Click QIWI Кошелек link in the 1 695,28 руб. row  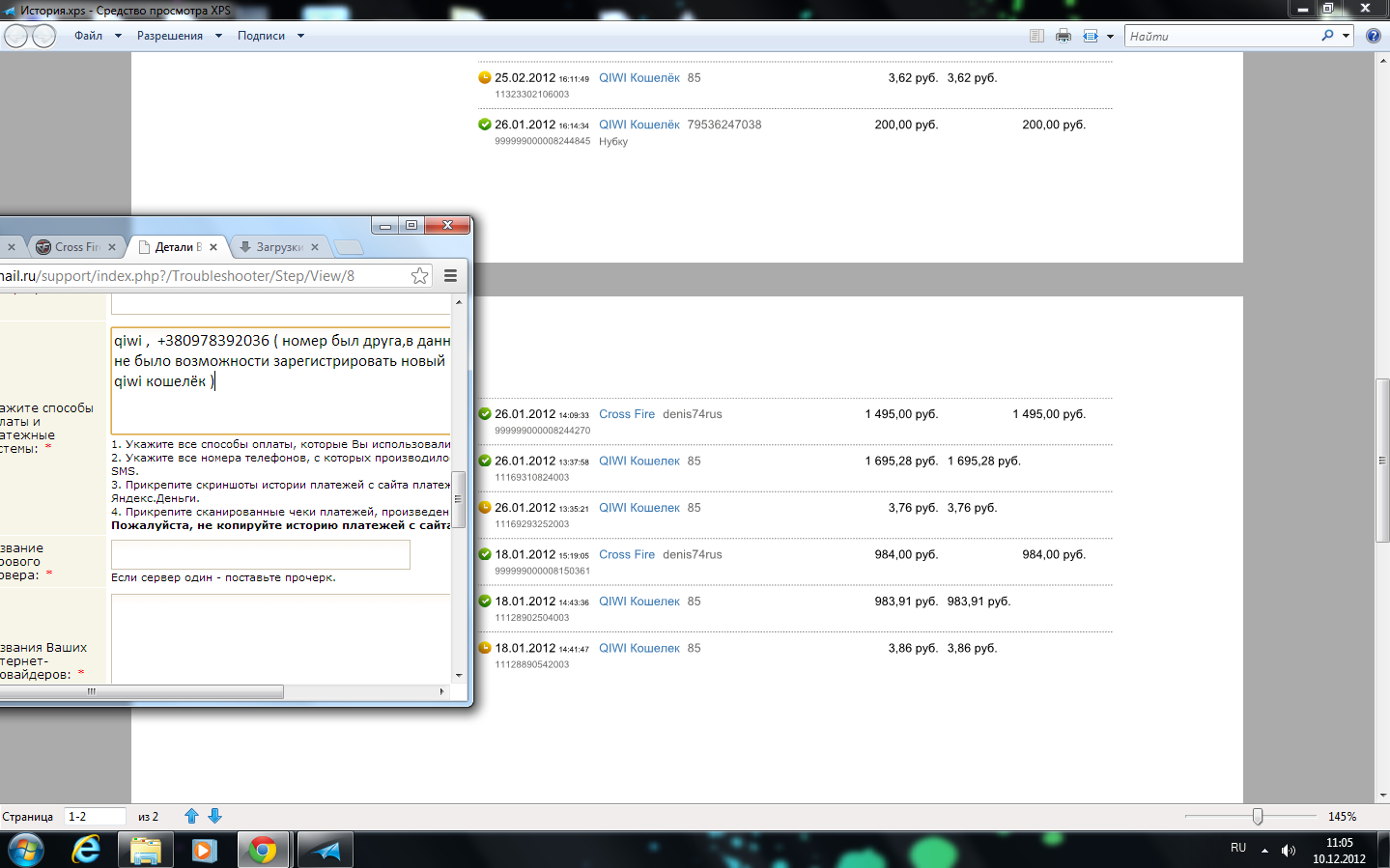639,462
